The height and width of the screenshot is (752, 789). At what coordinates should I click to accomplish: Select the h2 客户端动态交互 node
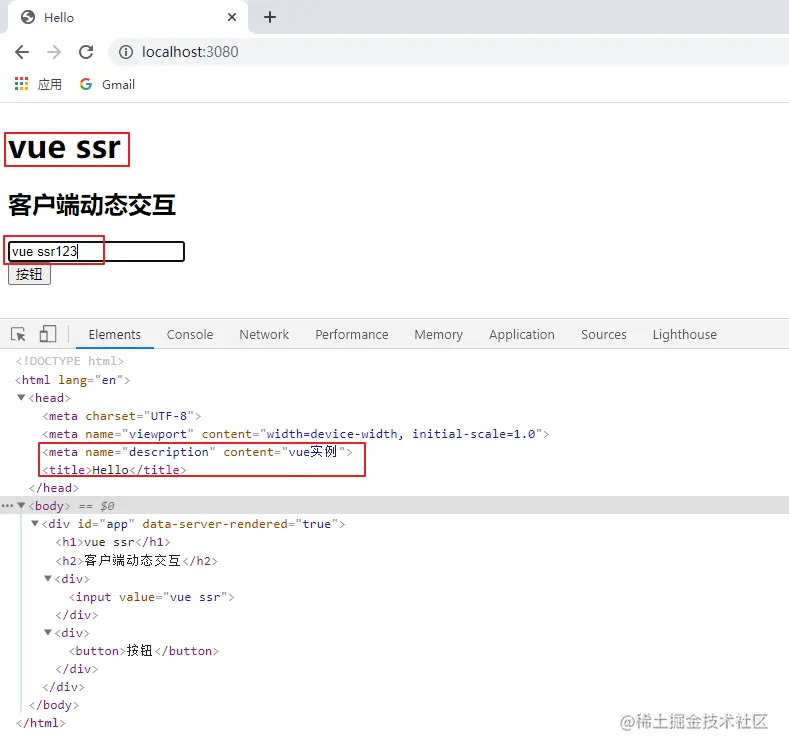point(136,561)
